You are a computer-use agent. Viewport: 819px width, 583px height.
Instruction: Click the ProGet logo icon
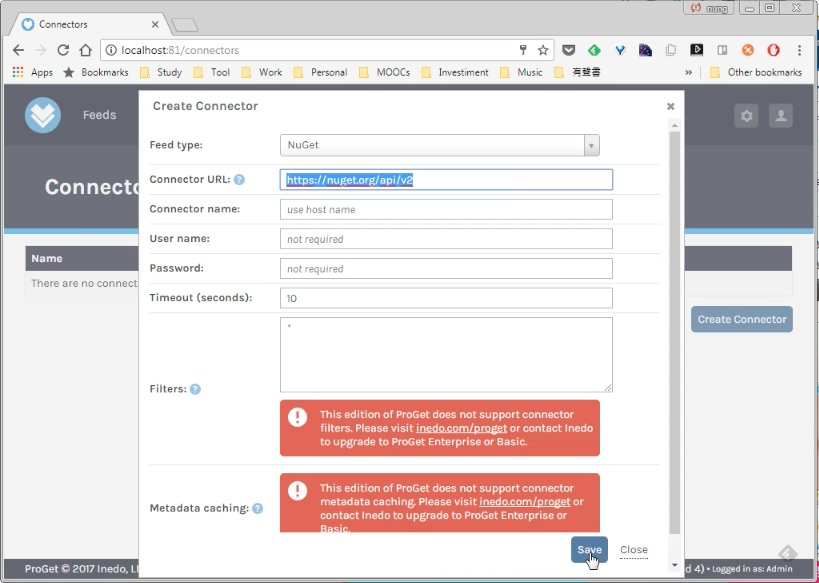point(43,115)
